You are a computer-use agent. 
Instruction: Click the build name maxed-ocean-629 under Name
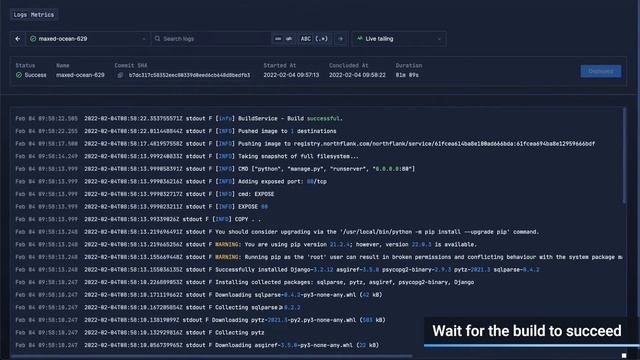[80, 75]
